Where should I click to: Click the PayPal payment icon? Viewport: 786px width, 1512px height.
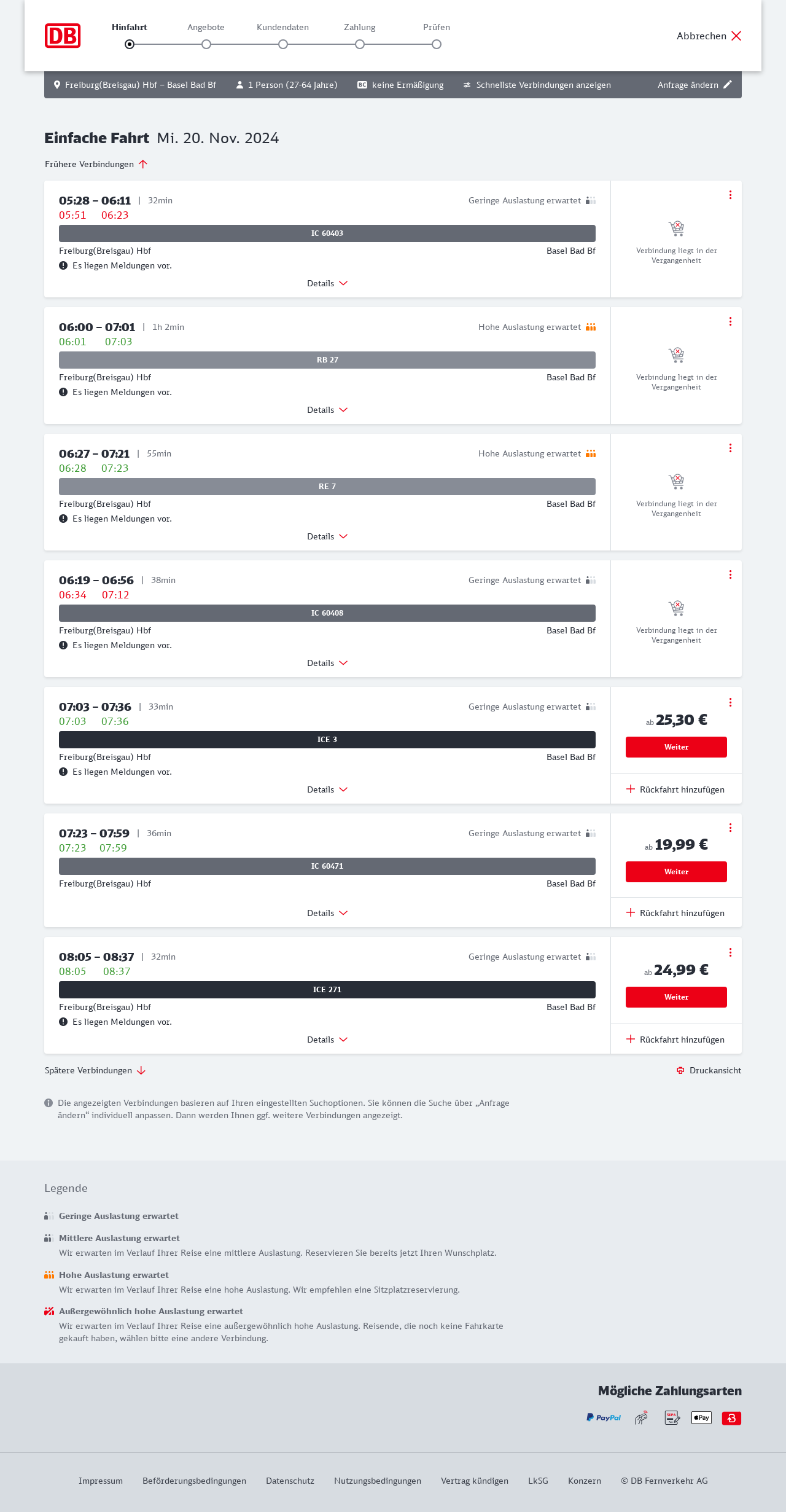pyautogui.click(x=604, y=1418)
